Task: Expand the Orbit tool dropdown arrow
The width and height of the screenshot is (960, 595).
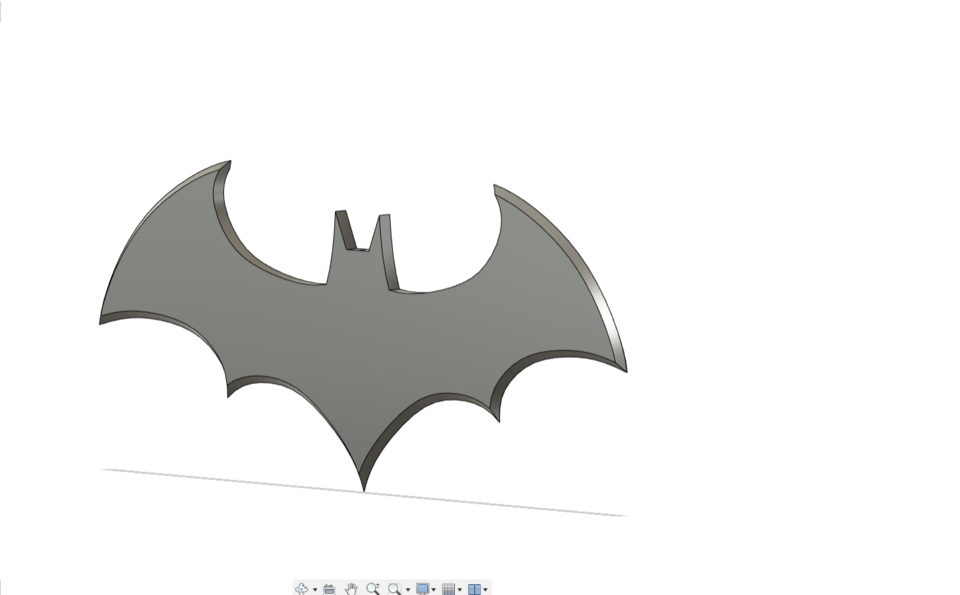Action: 314,588
